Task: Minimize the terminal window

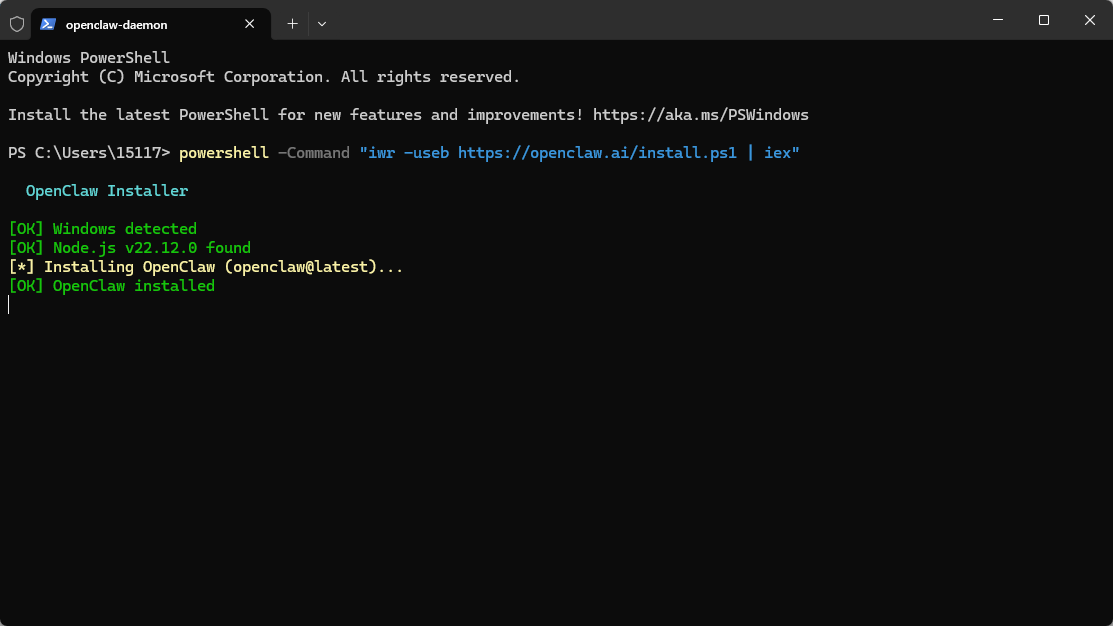Action: [998, 20]
